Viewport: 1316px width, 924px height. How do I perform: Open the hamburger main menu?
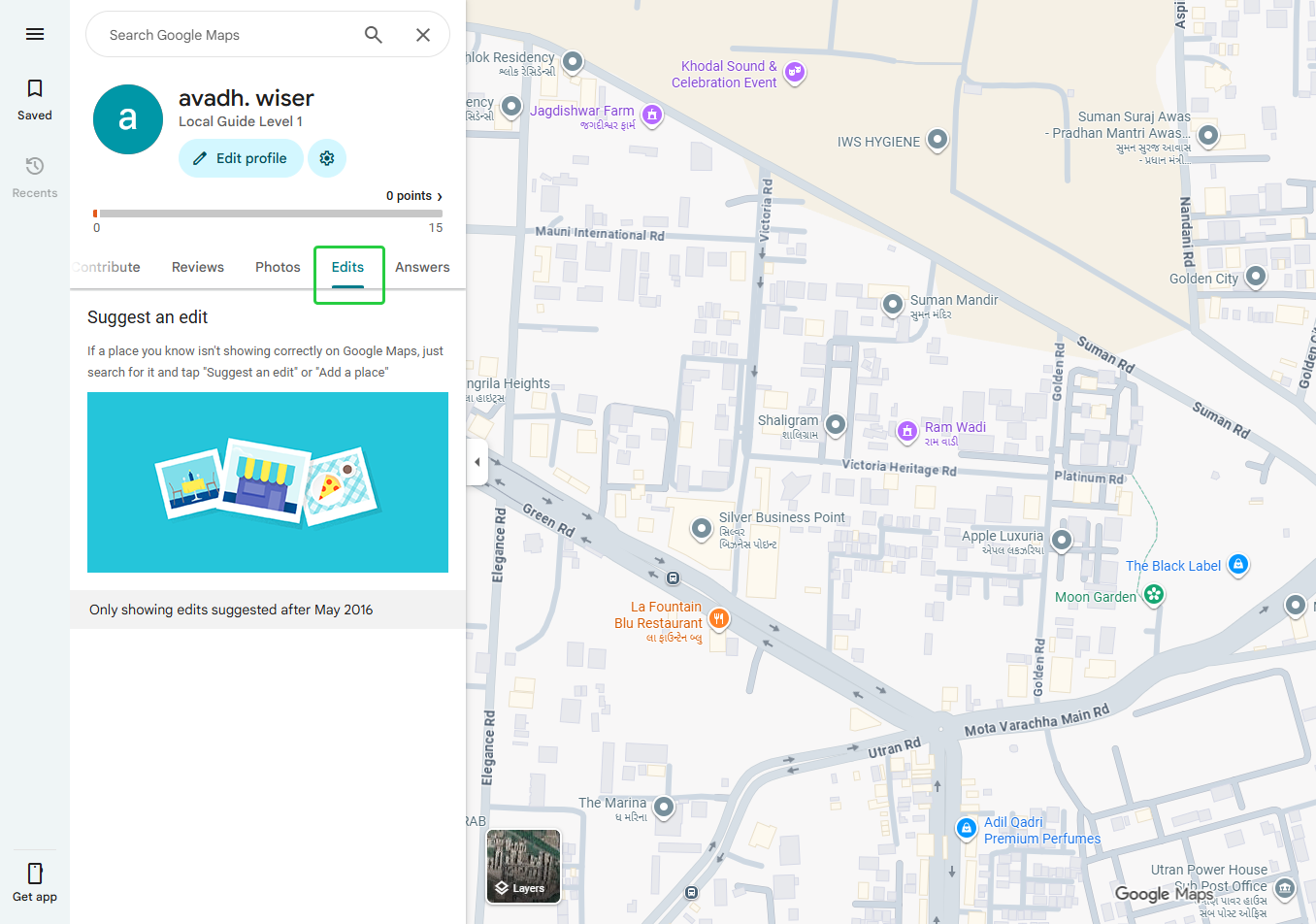click(35, 34)
